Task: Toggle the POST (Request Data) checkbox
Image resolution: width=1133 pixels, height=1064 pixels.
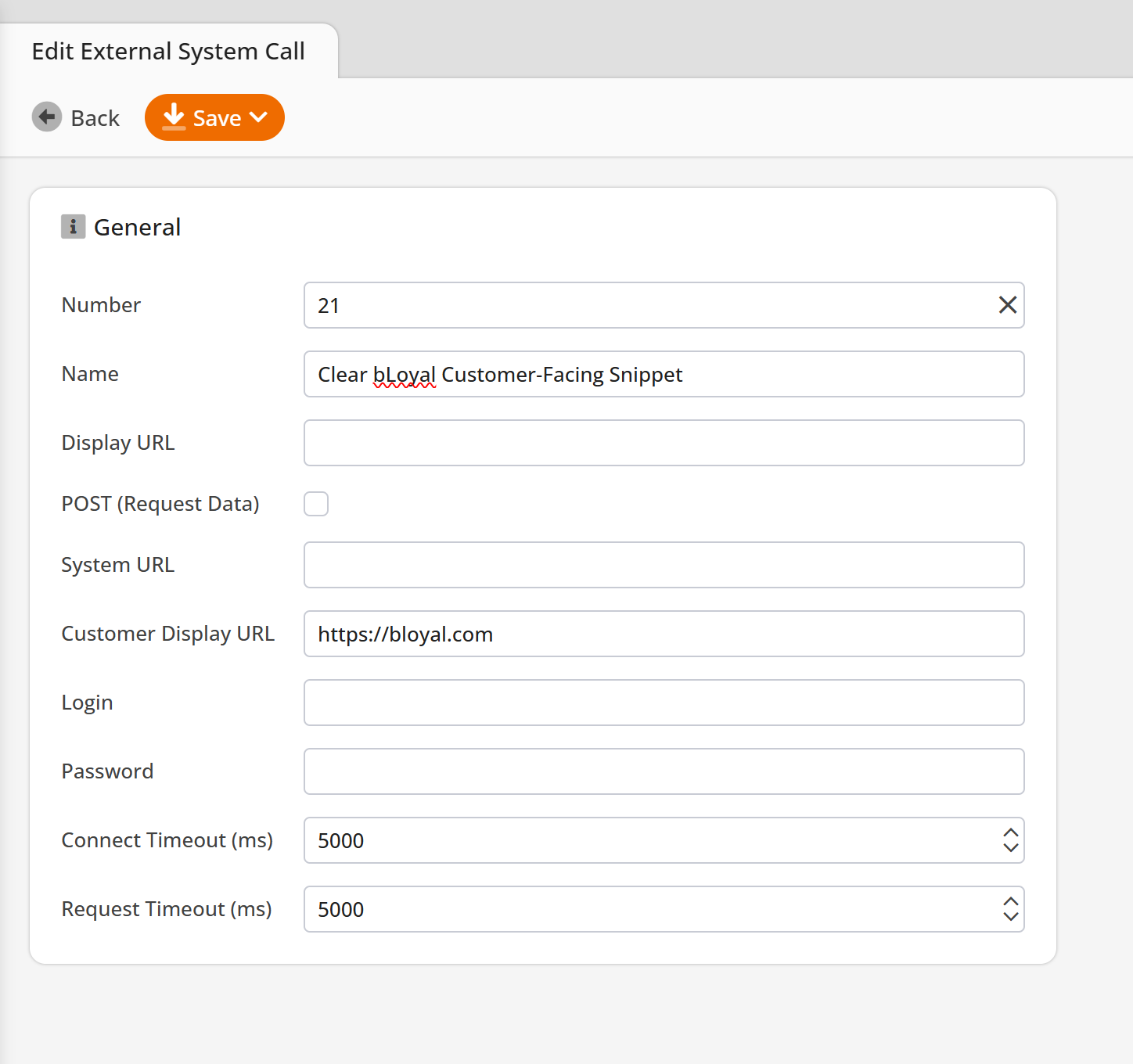Action: coord(316,504)
